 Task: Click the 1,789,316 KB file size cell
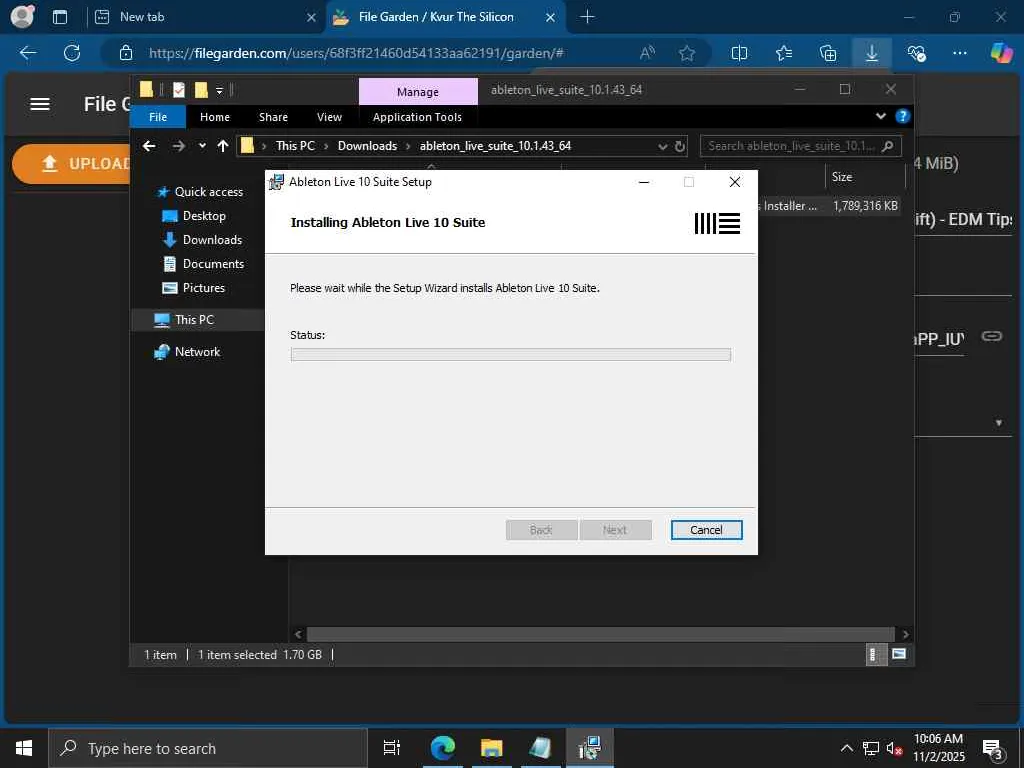pos(865,206)
